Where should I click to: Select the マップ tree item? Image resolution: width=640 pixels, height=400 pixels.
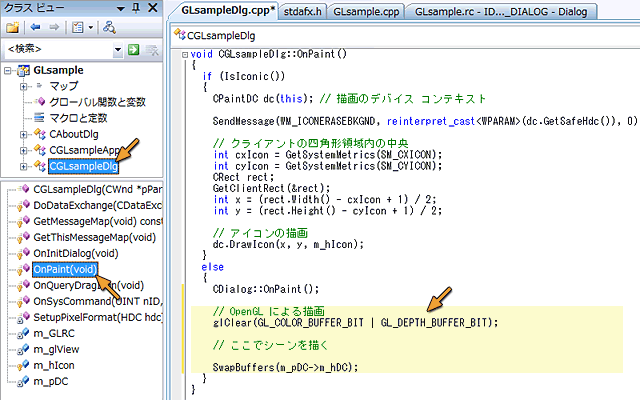click(63, 86)
